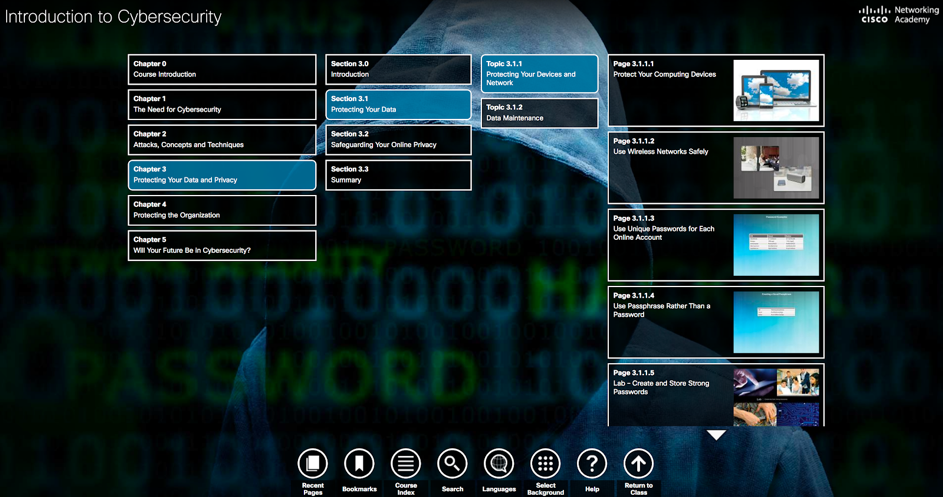Expand Chapter 1 The Need for Cybersecurity

222,105
